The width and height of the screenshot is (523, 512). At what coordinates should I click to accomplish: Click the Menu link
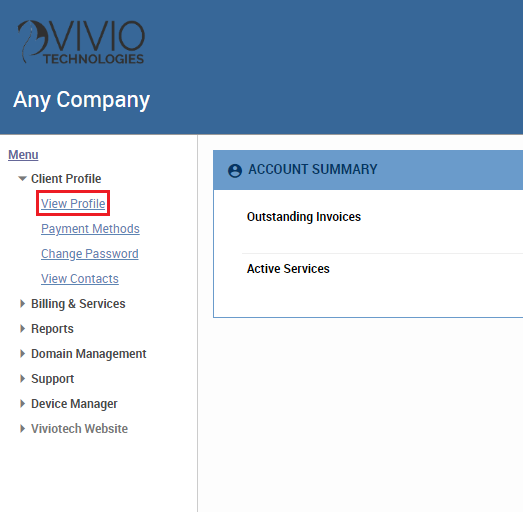[x=23, y=155]
